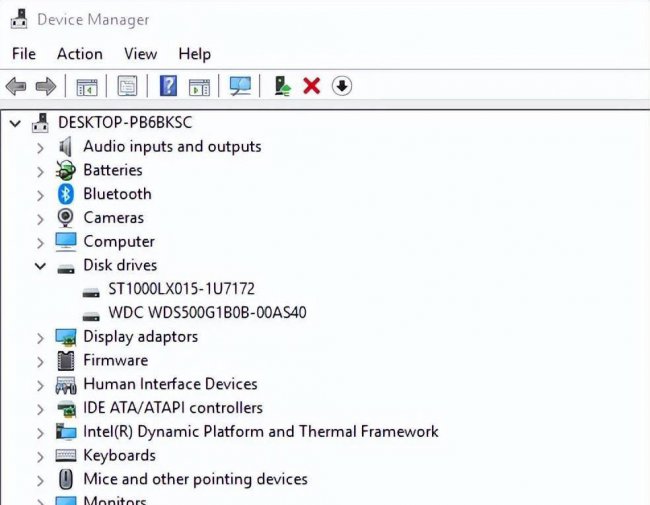Click the IDE ATA/ATAPI controllers icon
The width and height of the screenshot is (650, 505).
pos(66,409)
